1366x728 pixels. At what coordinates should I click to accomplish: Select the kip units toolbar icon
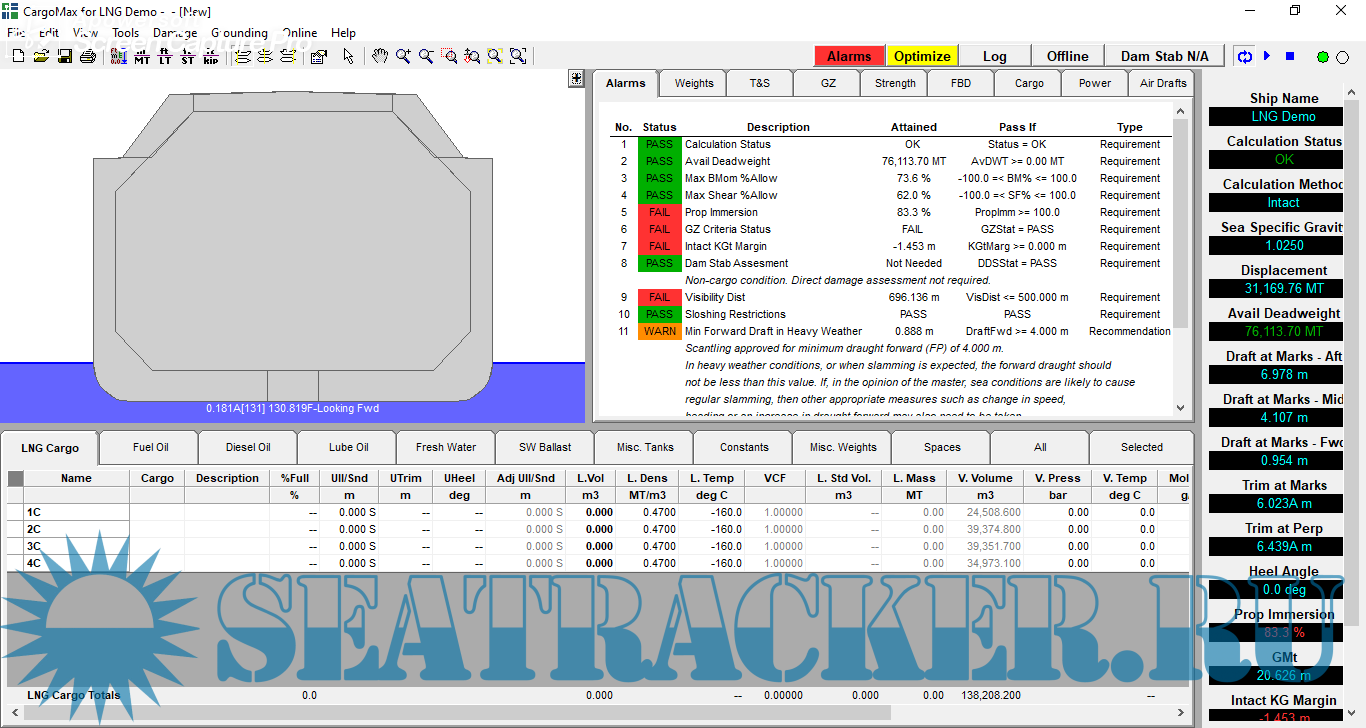click(211, 57)
